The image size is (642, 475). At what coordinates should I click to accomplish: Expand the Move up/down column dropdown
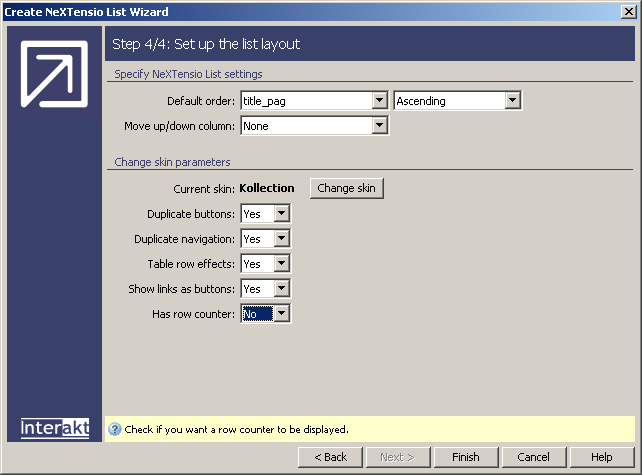(x=379, y=126)
